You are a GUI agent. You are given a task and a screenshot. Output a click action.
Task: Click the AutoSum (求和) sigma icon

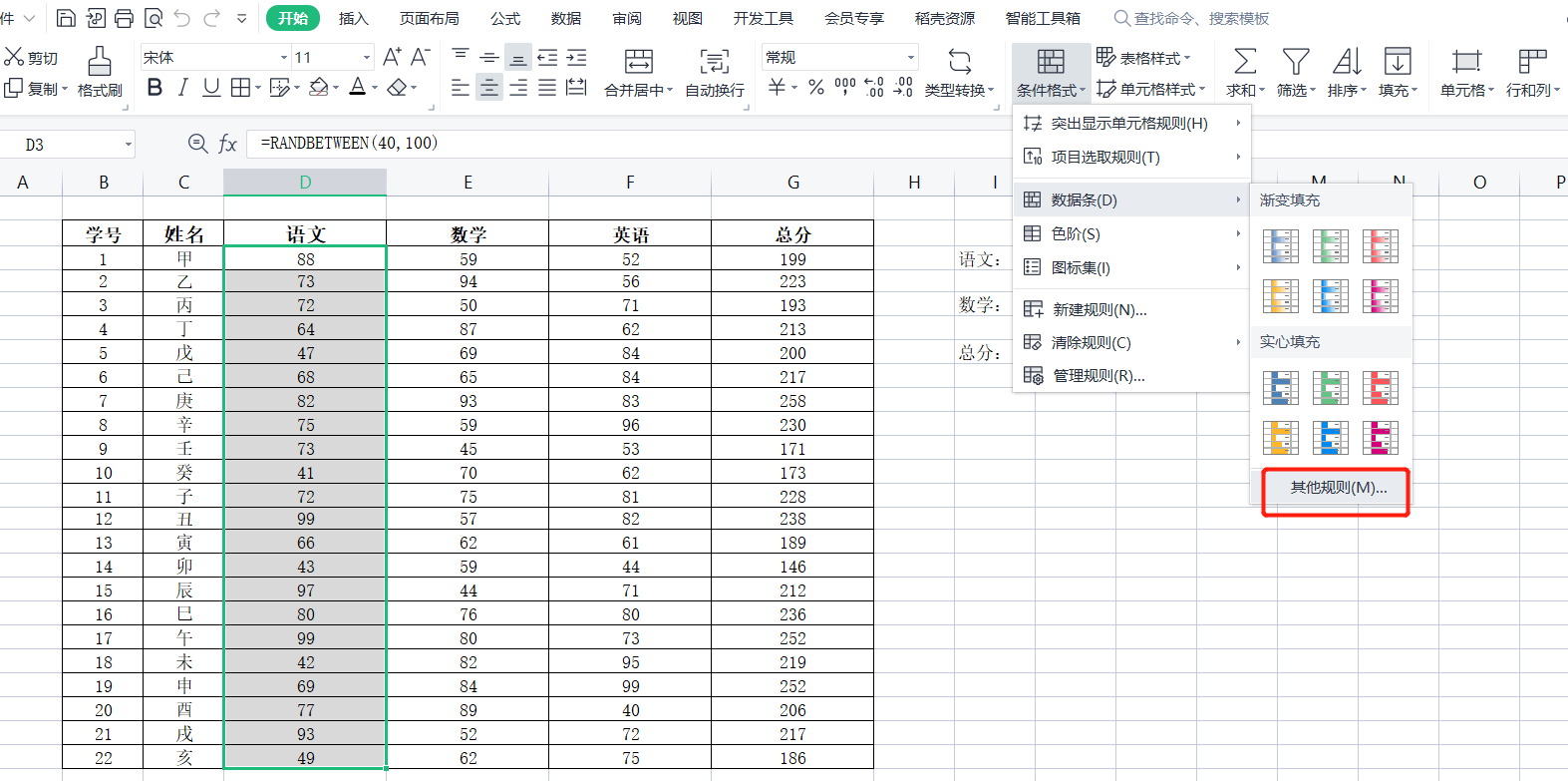pos(1245,62)
